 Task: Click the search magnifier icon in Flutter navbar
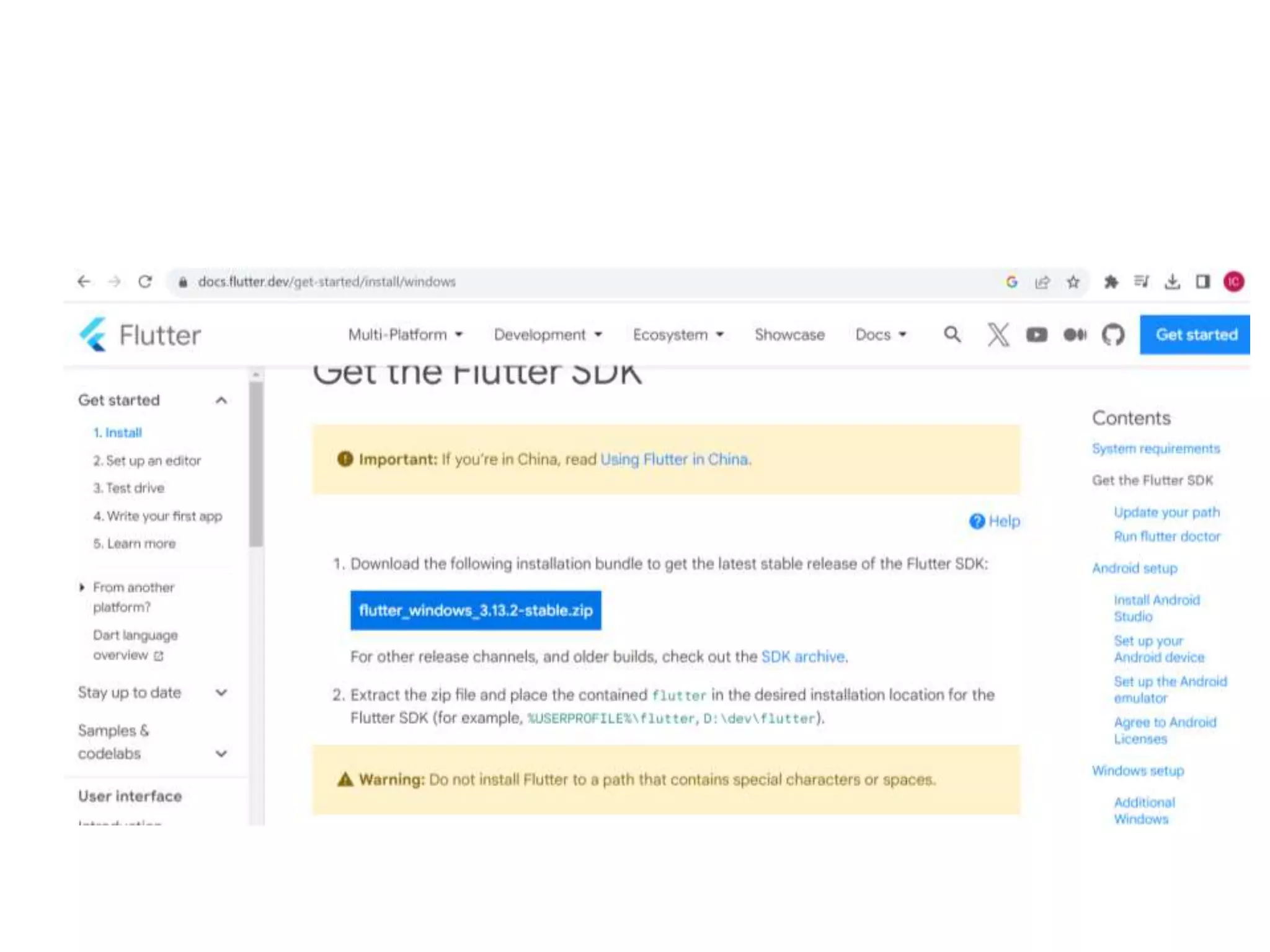pos(952,335)
